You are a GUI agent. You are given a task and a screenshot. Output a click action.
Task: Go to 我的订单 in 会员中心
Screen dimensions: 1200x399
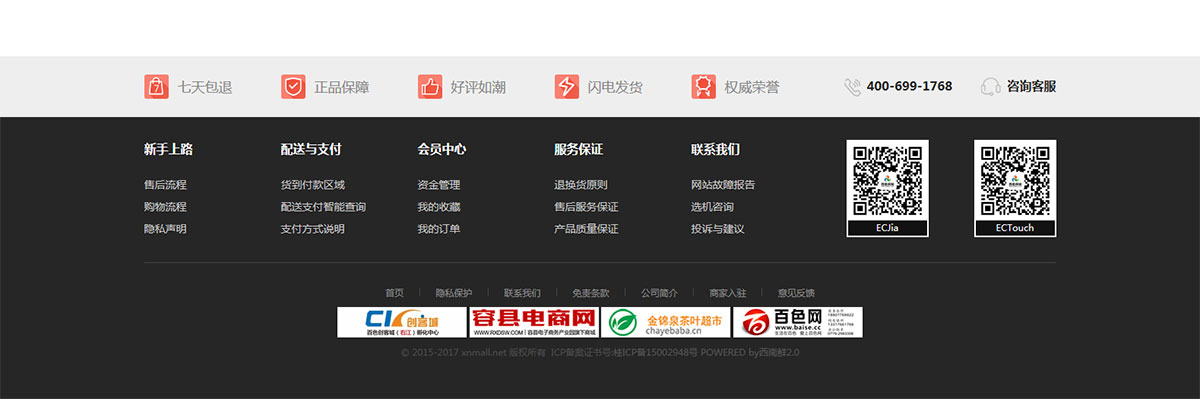439,229
